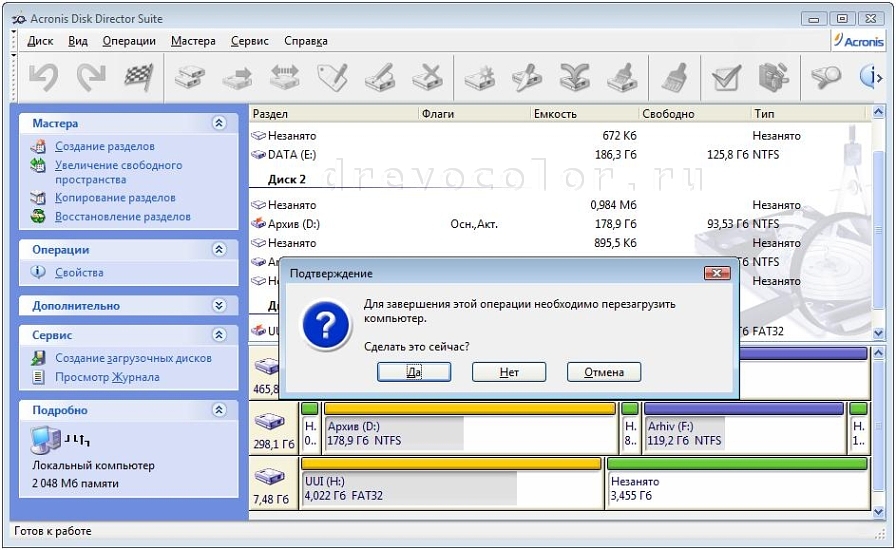Click the checkered flag Commit icon
The height and width of the screenshot is (550, 896).
coord(139,77)
